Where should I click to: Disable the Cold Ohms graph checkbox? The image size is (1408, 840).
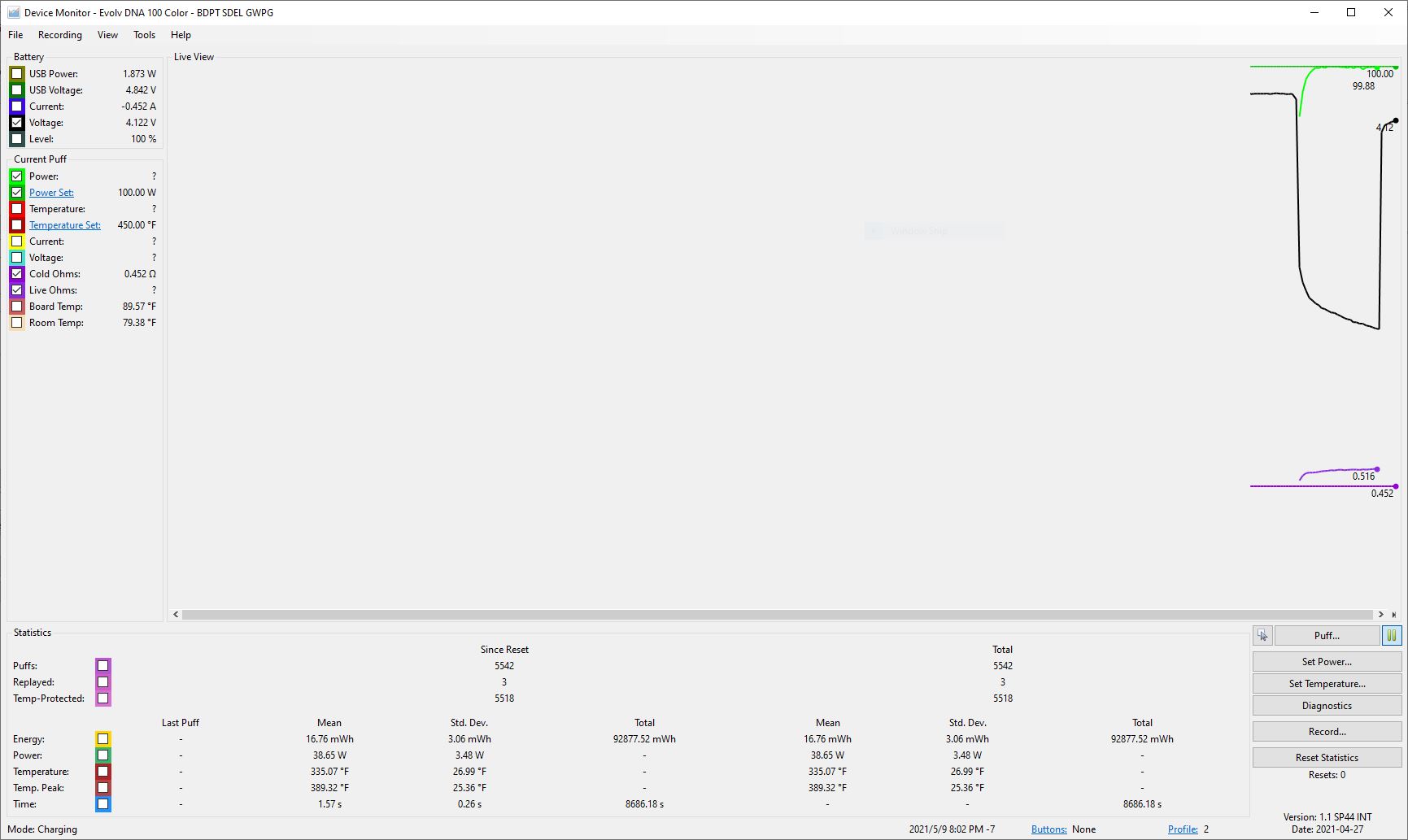point(17,274)
